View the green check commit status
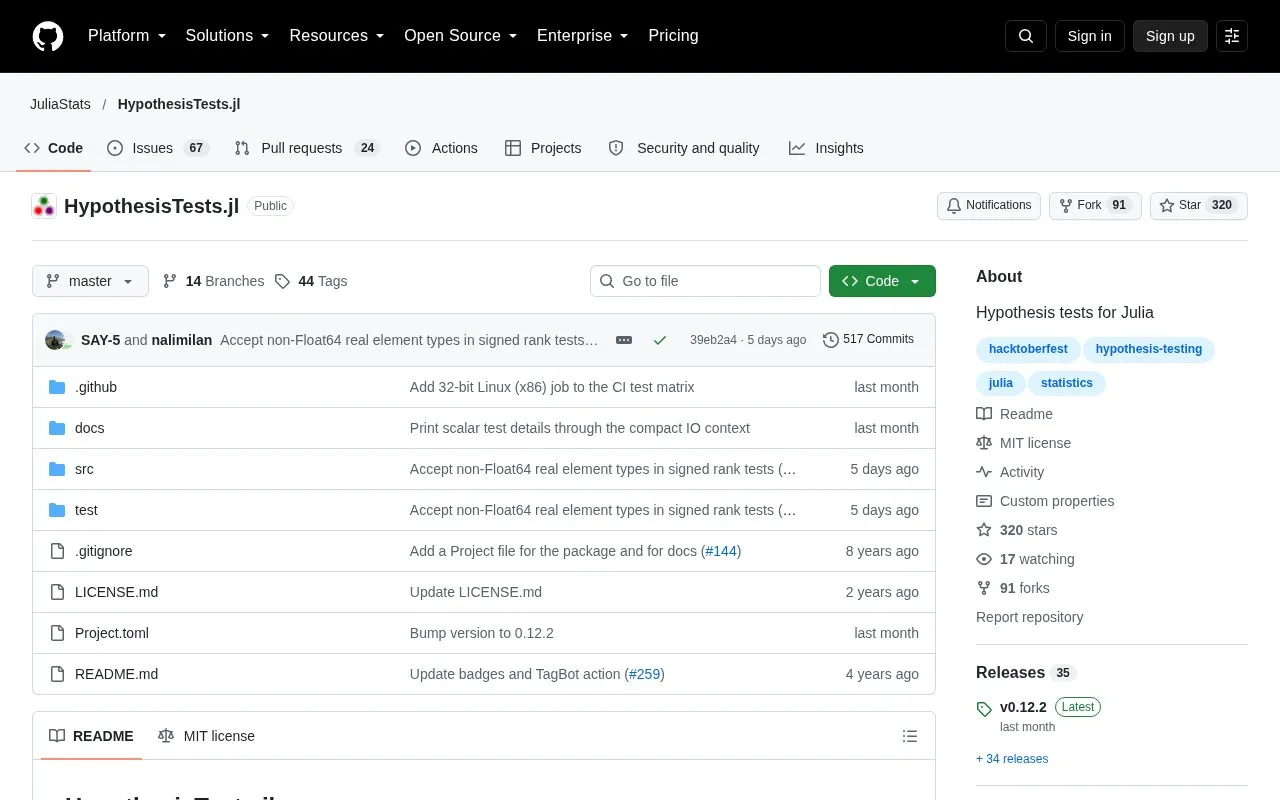The width and height of the screenshot is (1280, 800). [660, 340]
